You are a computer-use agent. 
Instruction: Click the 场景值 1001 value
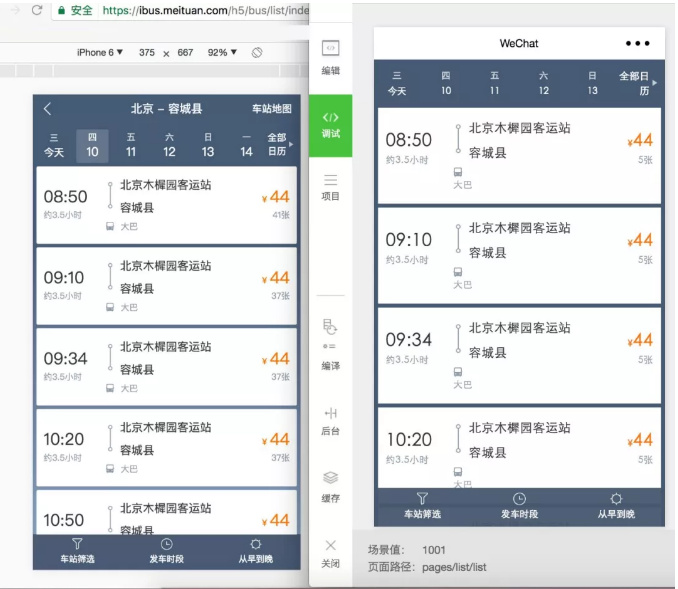434,550
